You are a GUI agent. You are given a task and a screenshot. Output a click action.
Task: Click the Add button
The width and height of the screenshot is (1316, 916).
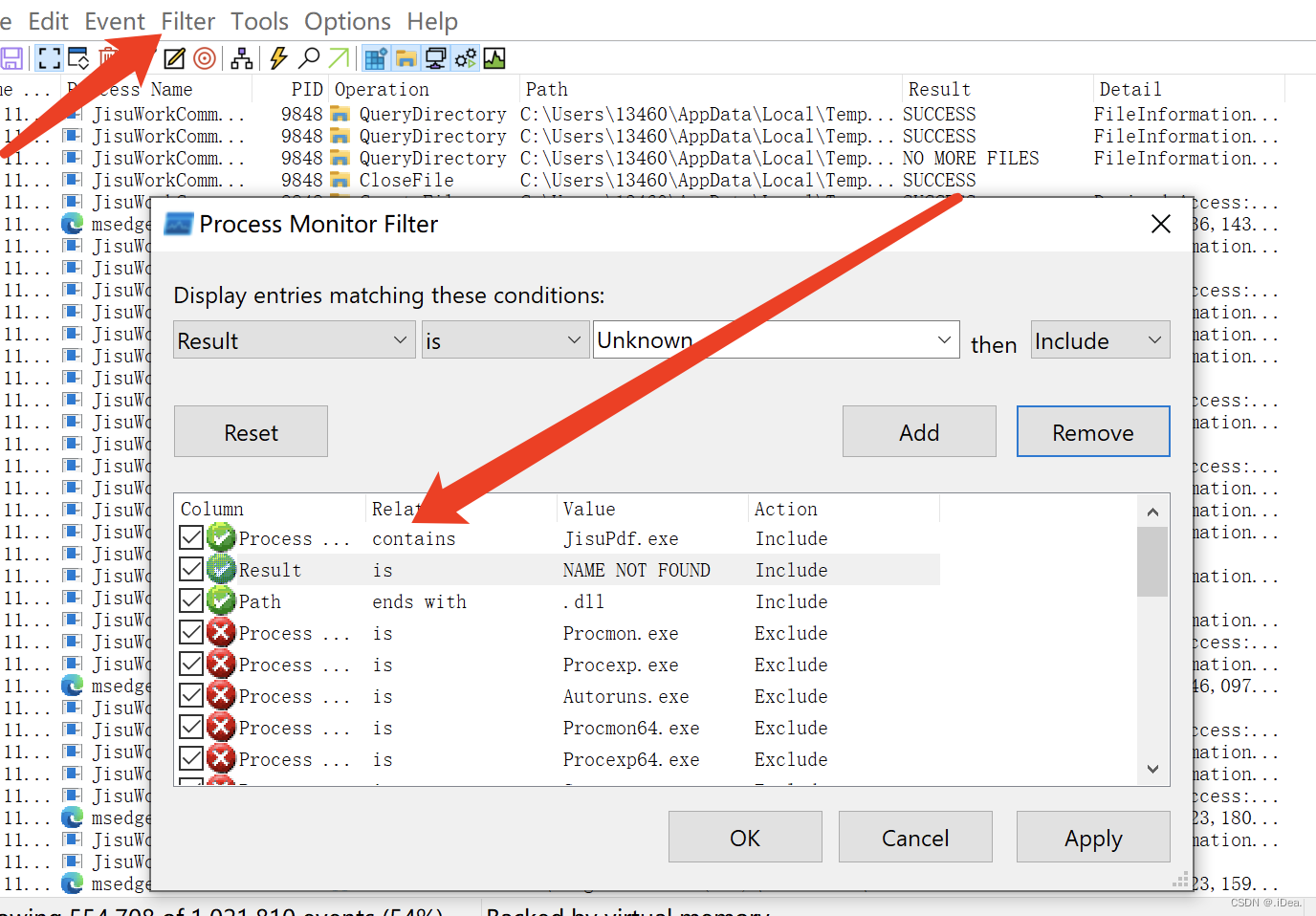(x=919, y=431)
